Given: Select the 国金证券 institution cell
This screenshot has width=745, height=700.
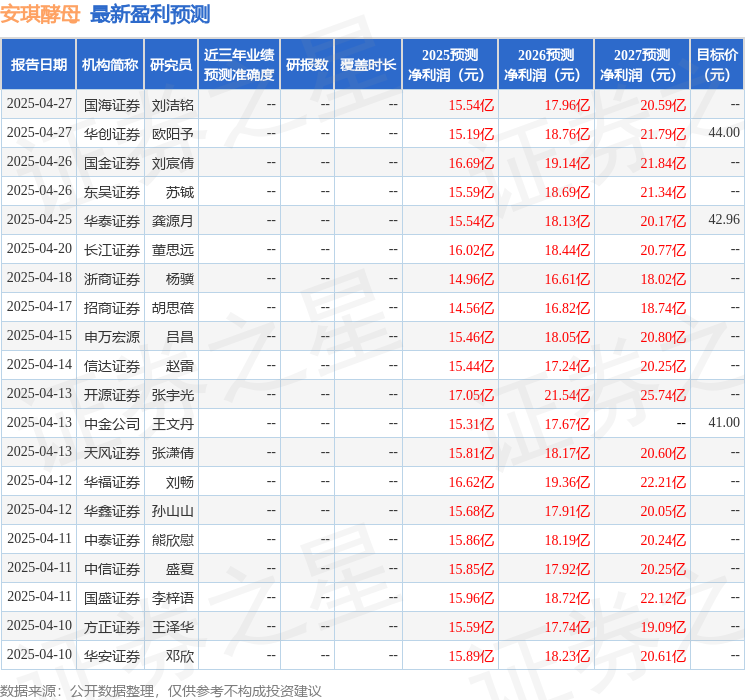Looking at the screenshot, I should click(x=112, y=163).
